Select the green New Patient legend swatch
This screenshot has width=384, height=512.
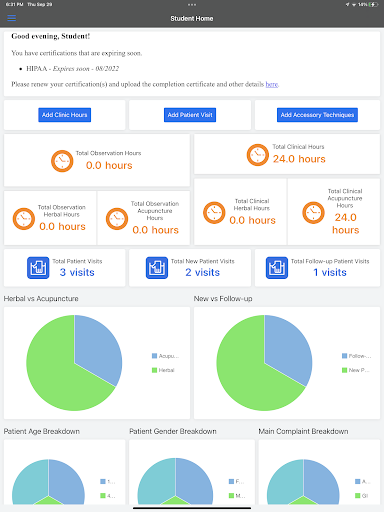click(x=345, y=370)
